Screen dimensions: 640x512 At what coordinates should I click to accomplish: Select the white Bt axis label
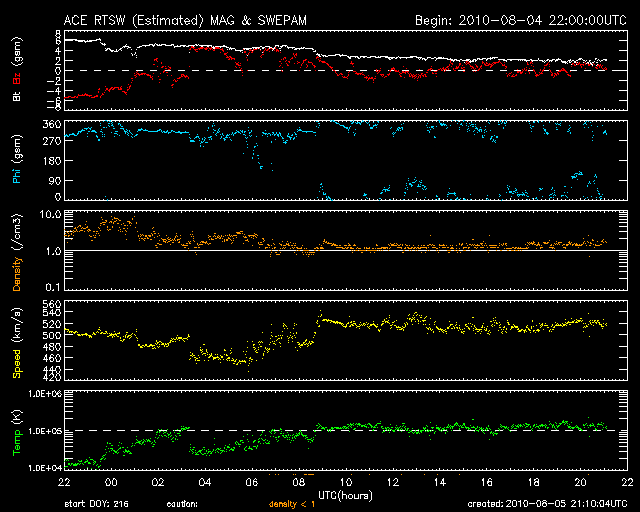point(17,95)
